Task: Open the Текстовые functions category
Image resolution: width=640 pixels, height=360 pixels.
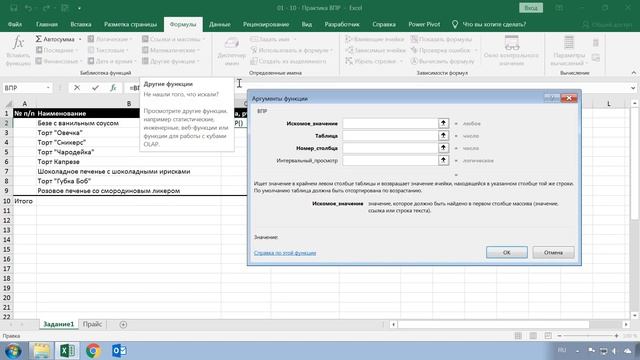Action: tap(109, 50)
